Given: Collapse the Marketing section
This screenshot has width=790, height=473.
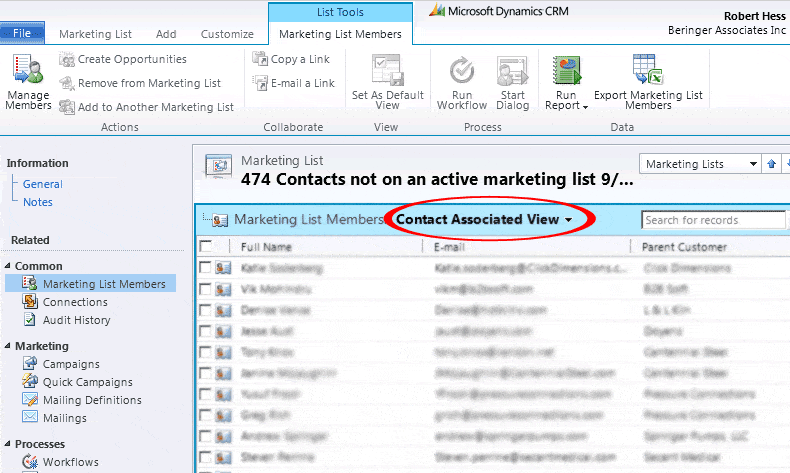Looking at the screenshot, I should pos(8,346).
